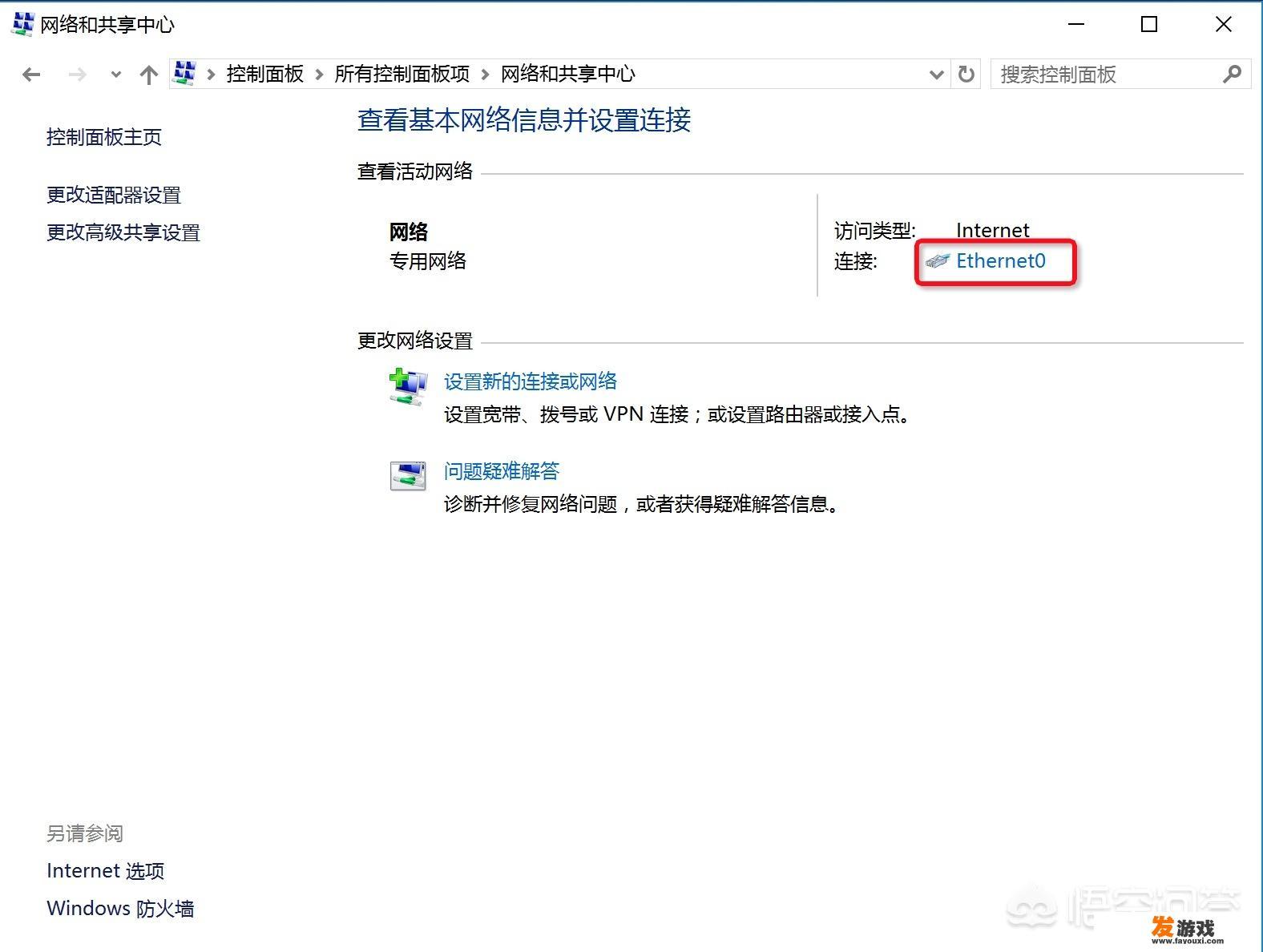The image size is (1263, 952).
Task: Select the 网络和共享中心 address bar segment
Action: pos(568,74)
